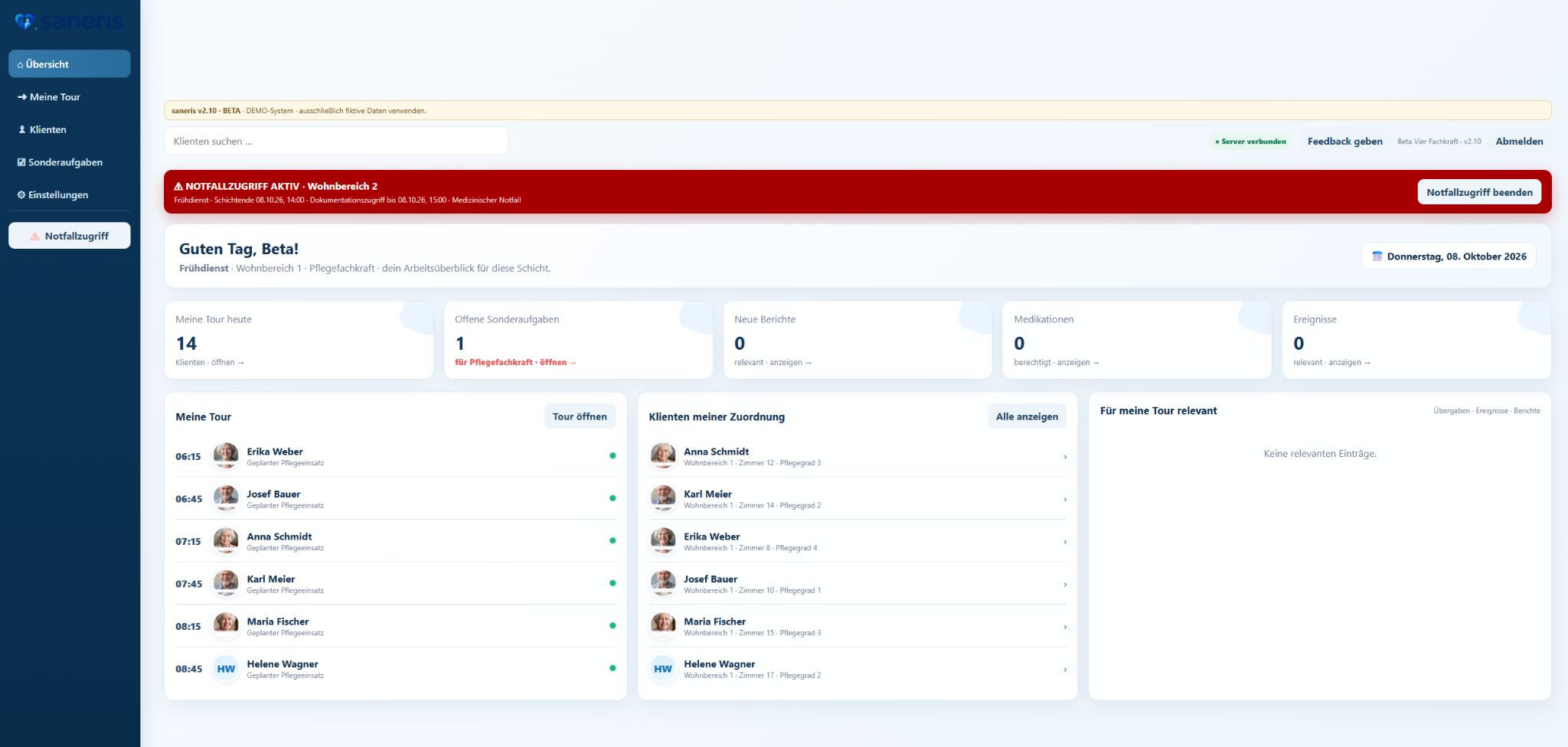Click the Server verbunden status badge
1568x747 pixels.
[1250, 142]
